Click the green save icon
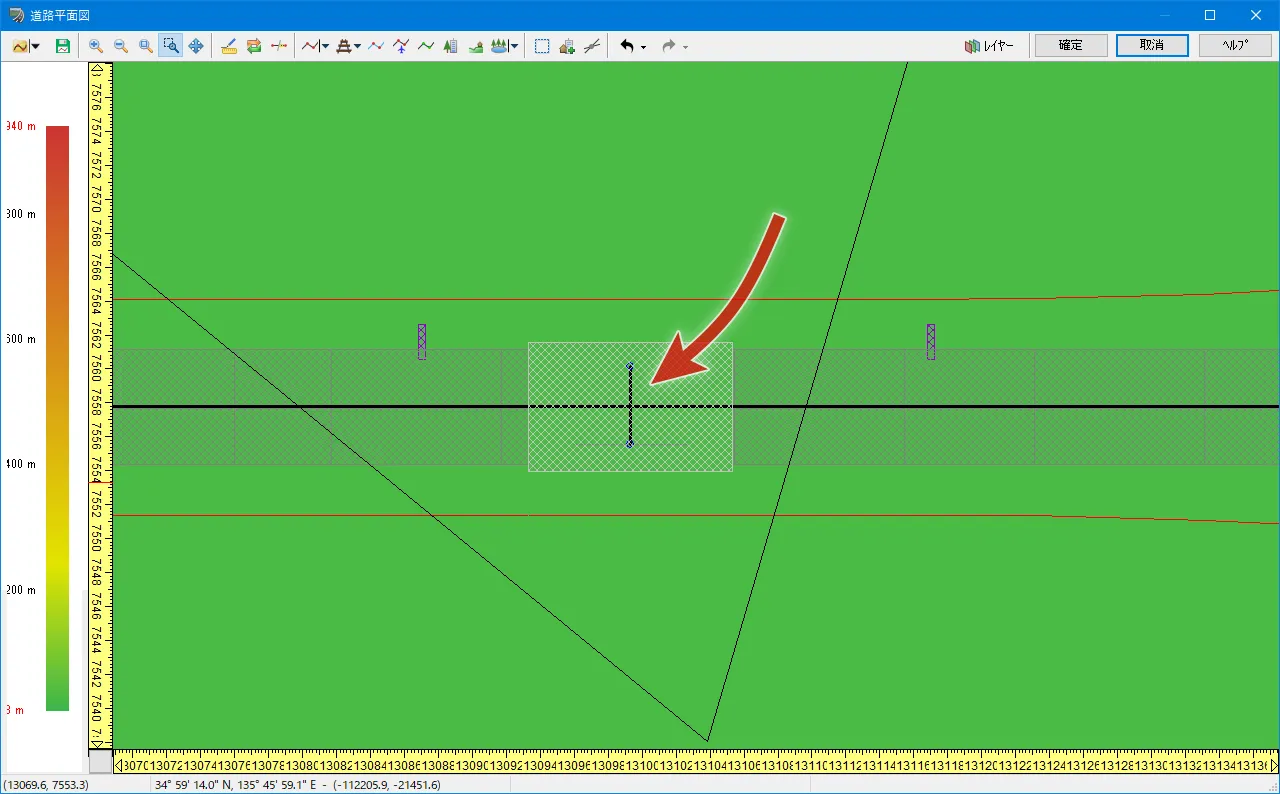The width and height of the screenshot is (1280, 794). (x=63, y=46)
